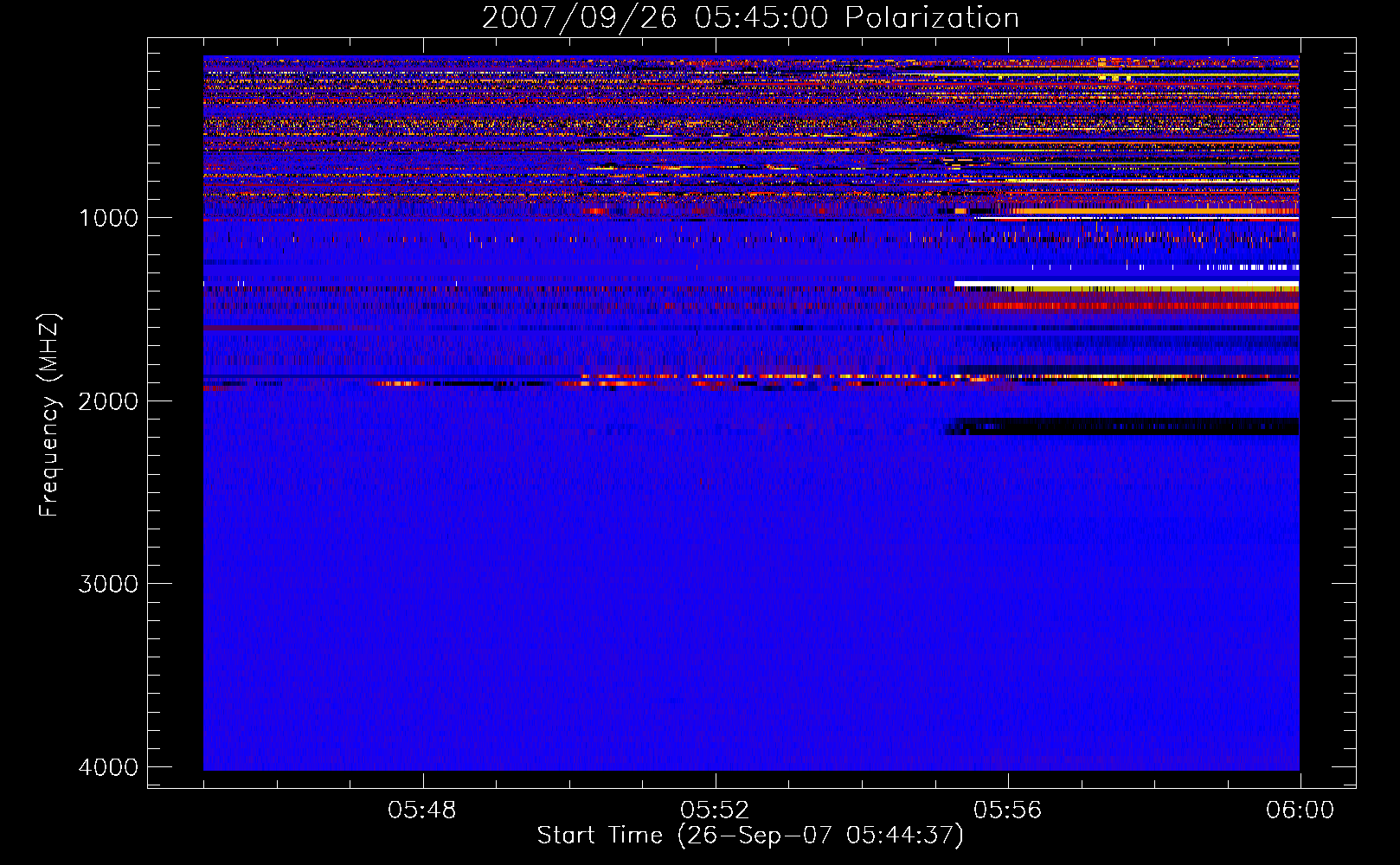
Task: Click the '1000' frequency tick label
Action: point(109,218)
